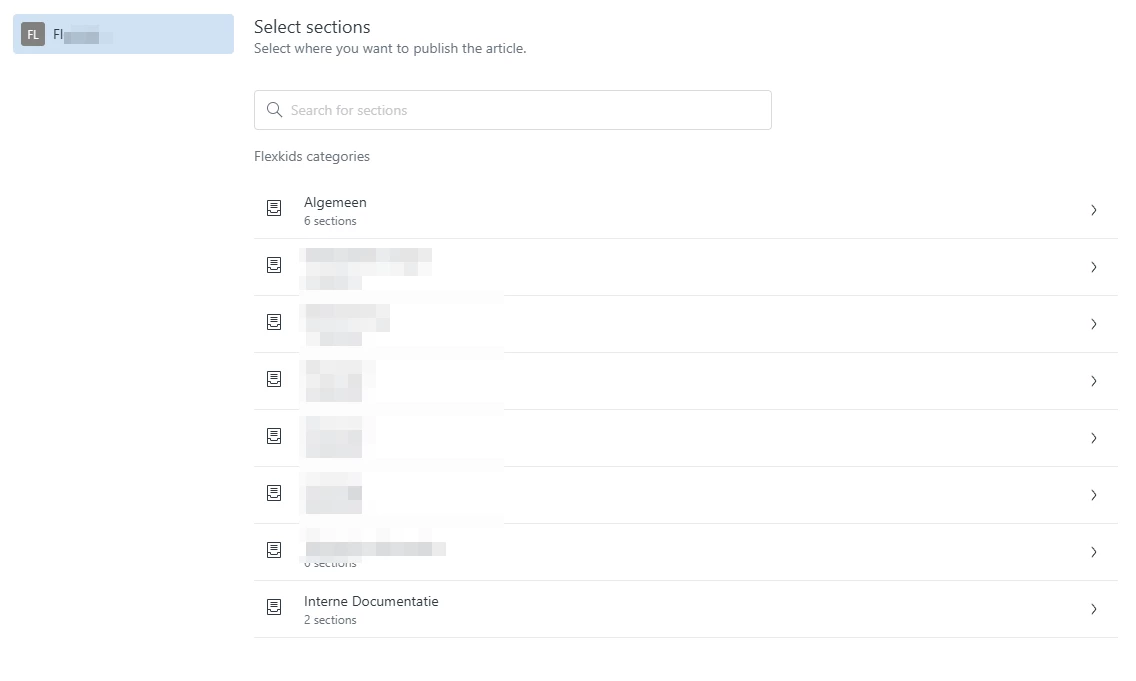Click the Algemeen category icon
This screenshot has height=681, width=1136.
point(274,209)
